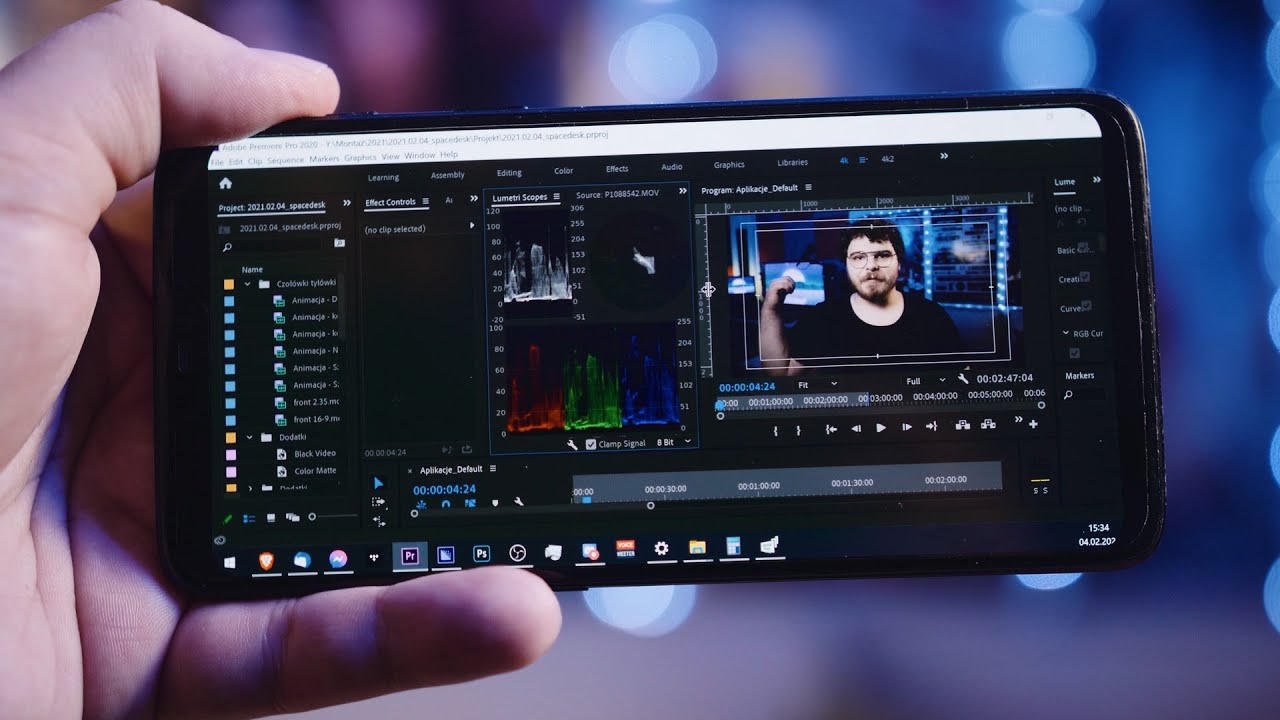Viewport: 1280px width, 720px height.
Task: Open the Full playback resolution dropdown
Action: 925,381
